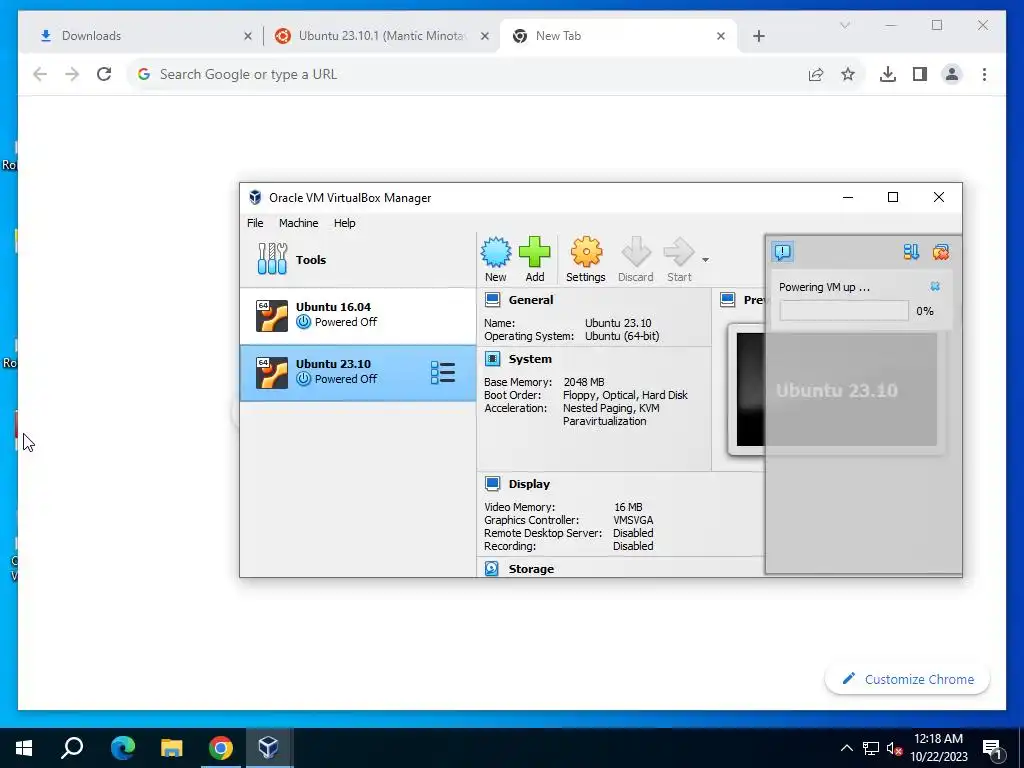
Task: Toggle the notification center icon in VirtualBox
Action: pos(782,251)
